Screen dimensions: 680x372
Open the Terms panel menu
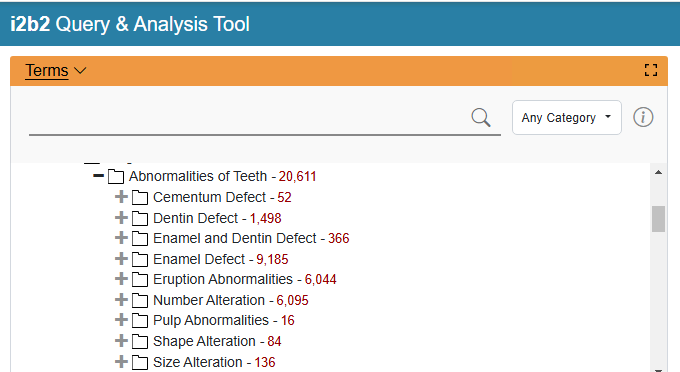[56, 71]
